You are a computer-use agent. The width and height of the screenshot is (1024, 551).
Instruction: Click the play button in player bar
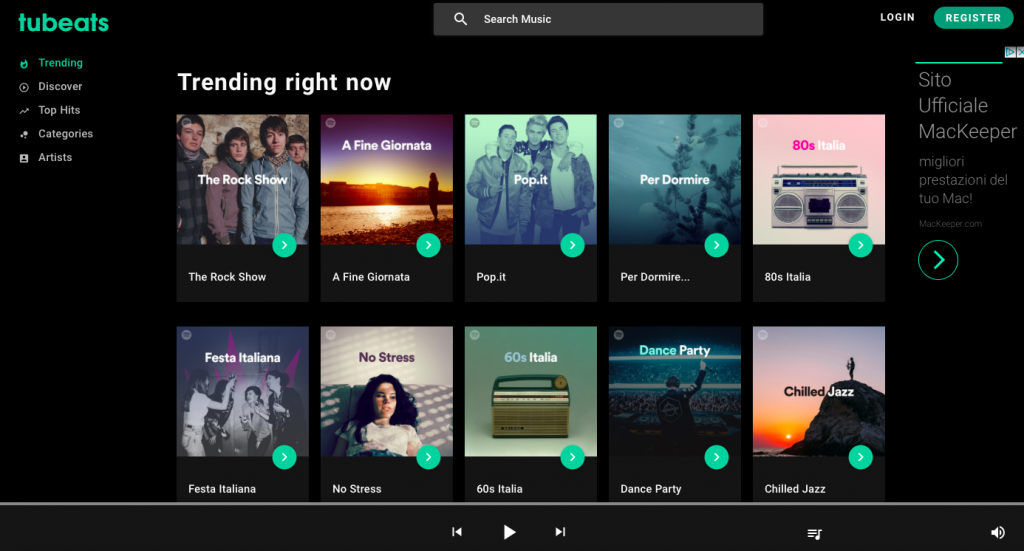click(509, 532)
